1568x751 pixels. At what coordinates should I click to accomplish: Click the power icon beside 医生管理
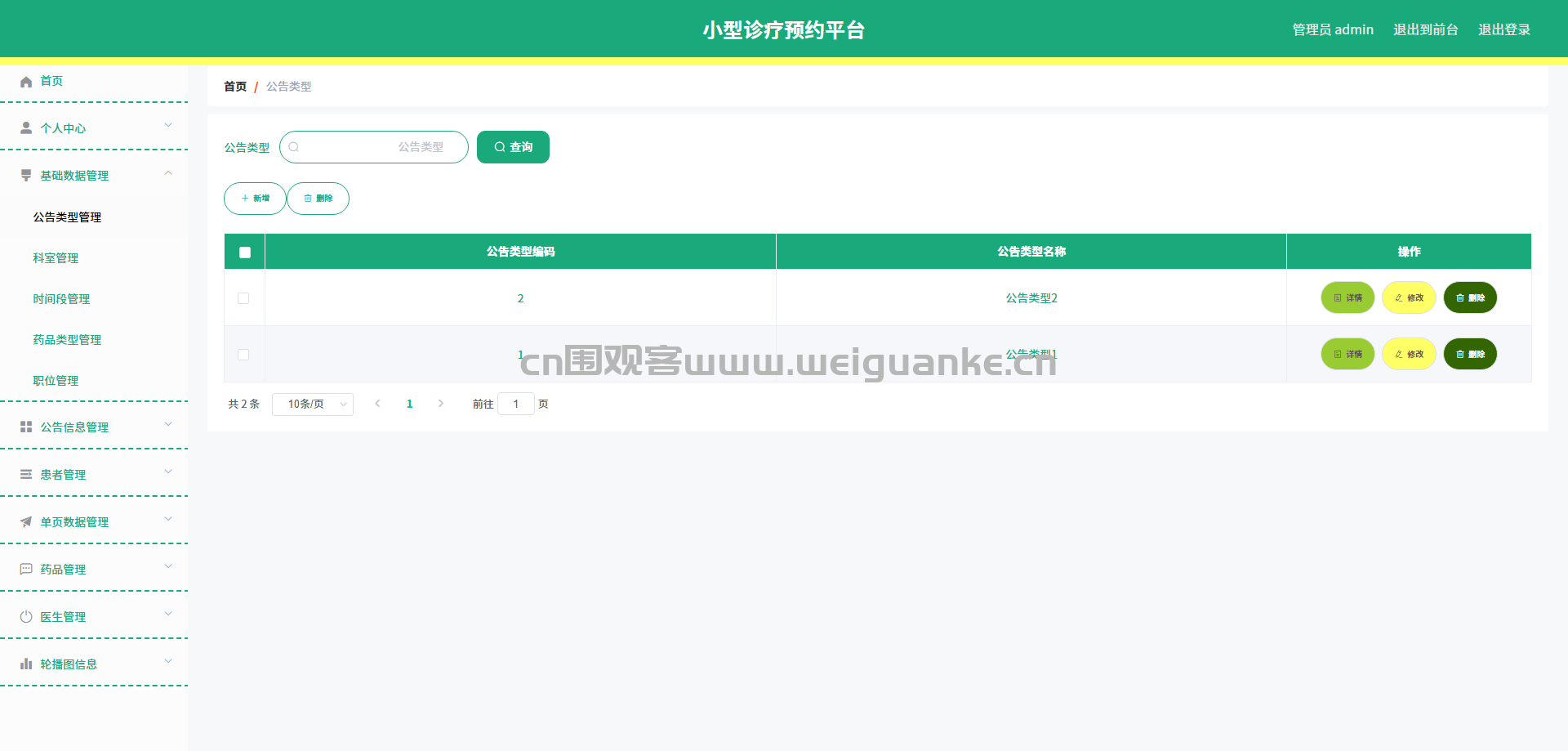pyautogui.click(x=26, y=617)
